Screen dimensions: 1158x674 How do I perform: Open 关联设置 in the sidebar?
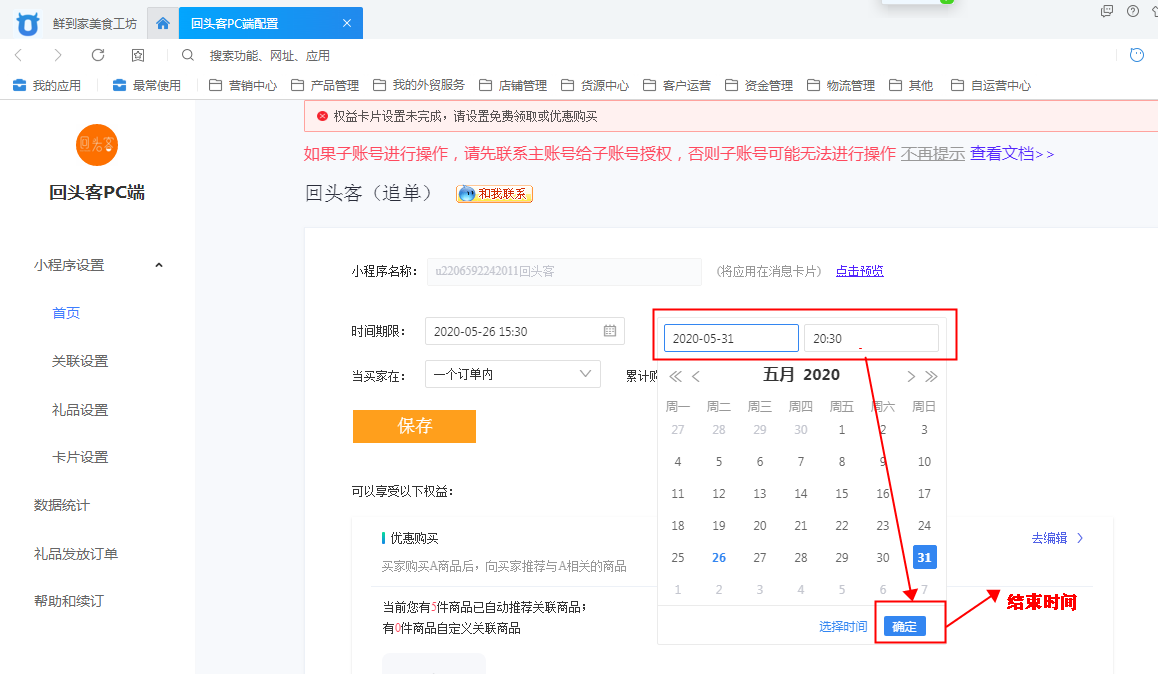pyautogui.click(x=80, y=361)
